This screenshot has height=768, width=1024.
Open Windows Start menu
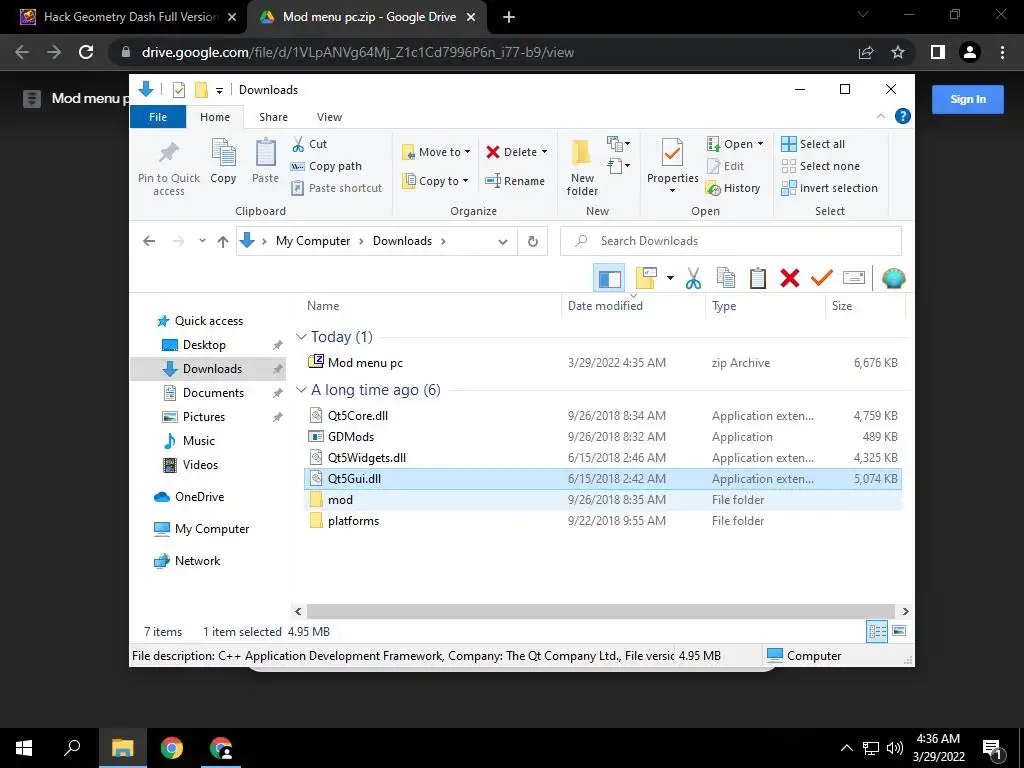[x=24, y=748]
